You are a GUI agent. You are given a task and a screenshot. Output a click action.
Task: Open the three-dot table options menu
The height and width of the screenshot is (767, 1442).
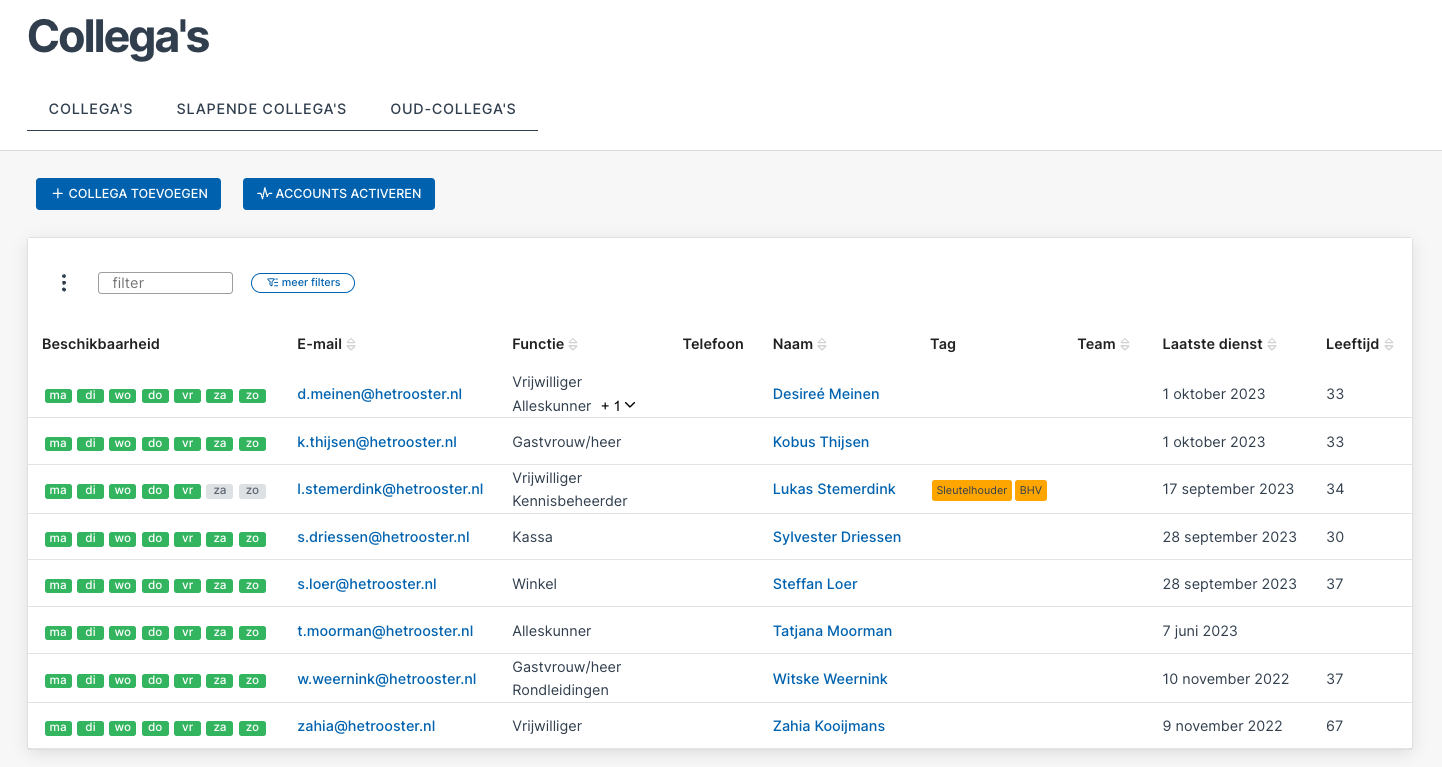tap(64, 283)
